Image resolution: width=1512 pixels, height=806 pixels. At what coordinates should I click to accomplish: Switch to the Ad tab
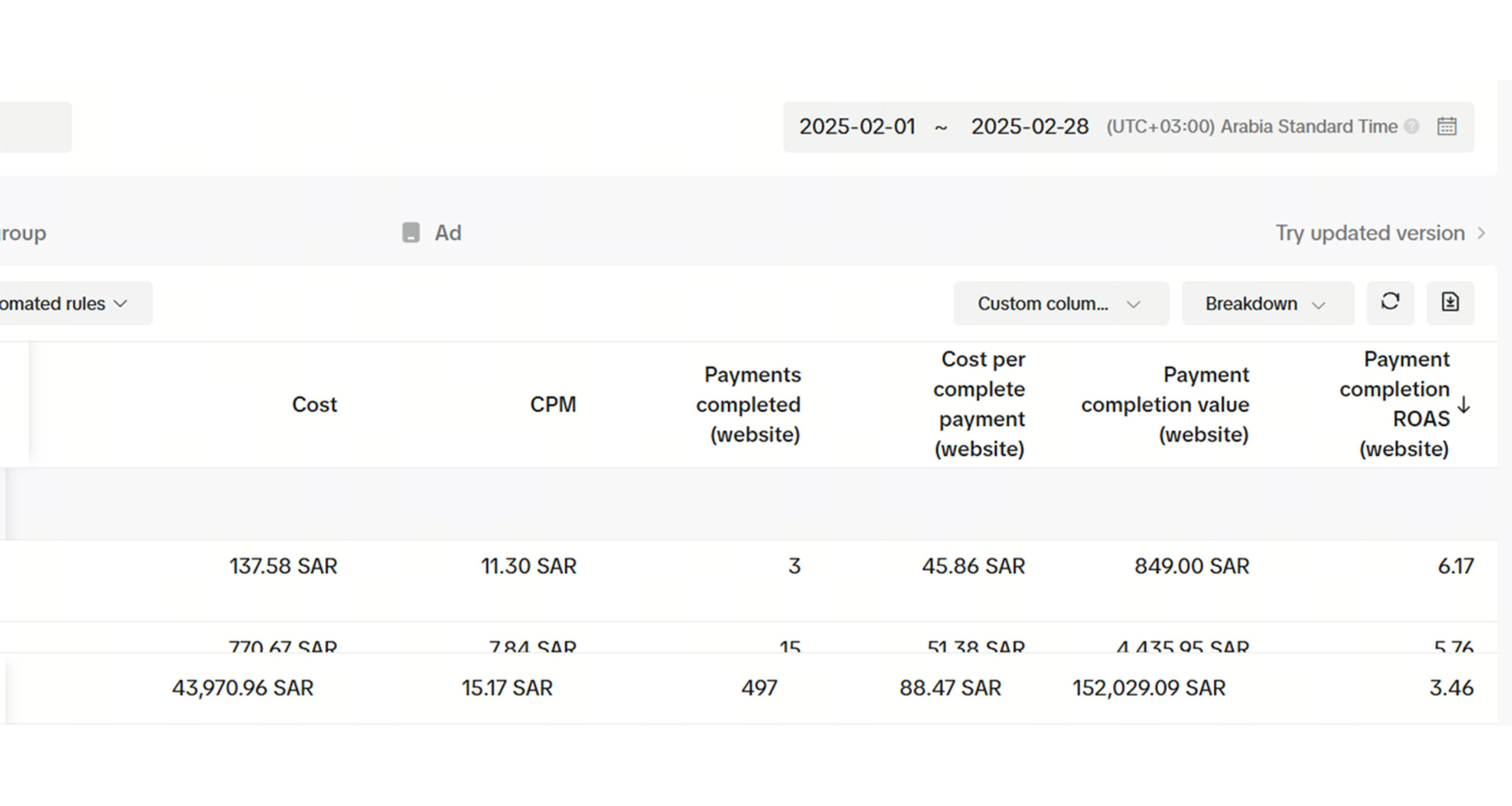[448, 233]
